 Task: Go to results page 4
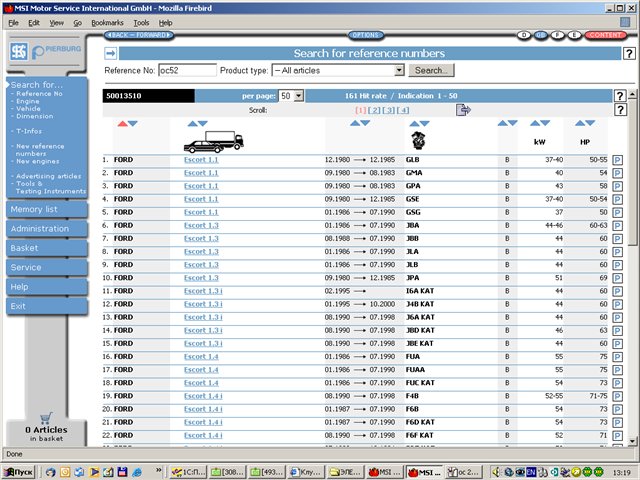tap(403, 110)
